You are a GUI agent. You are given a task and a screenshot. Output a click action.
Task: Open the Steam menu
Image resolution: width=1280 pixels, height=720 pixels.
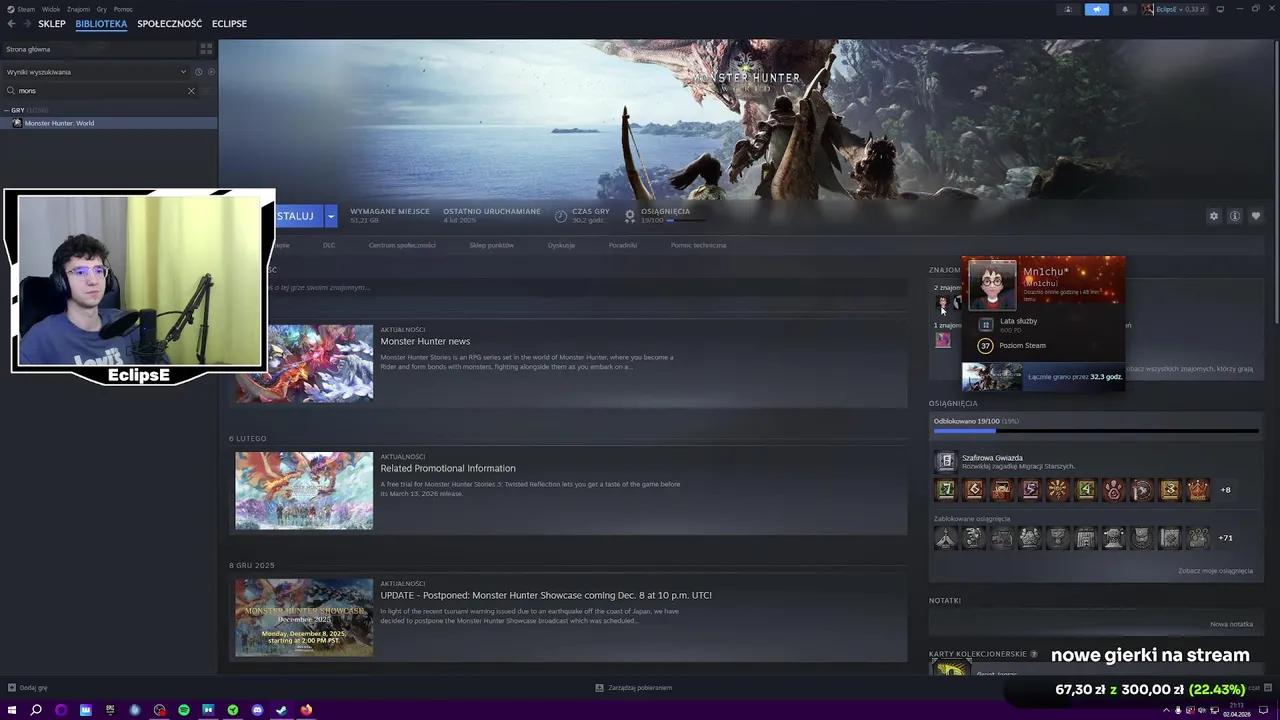[x=26, y=9]
